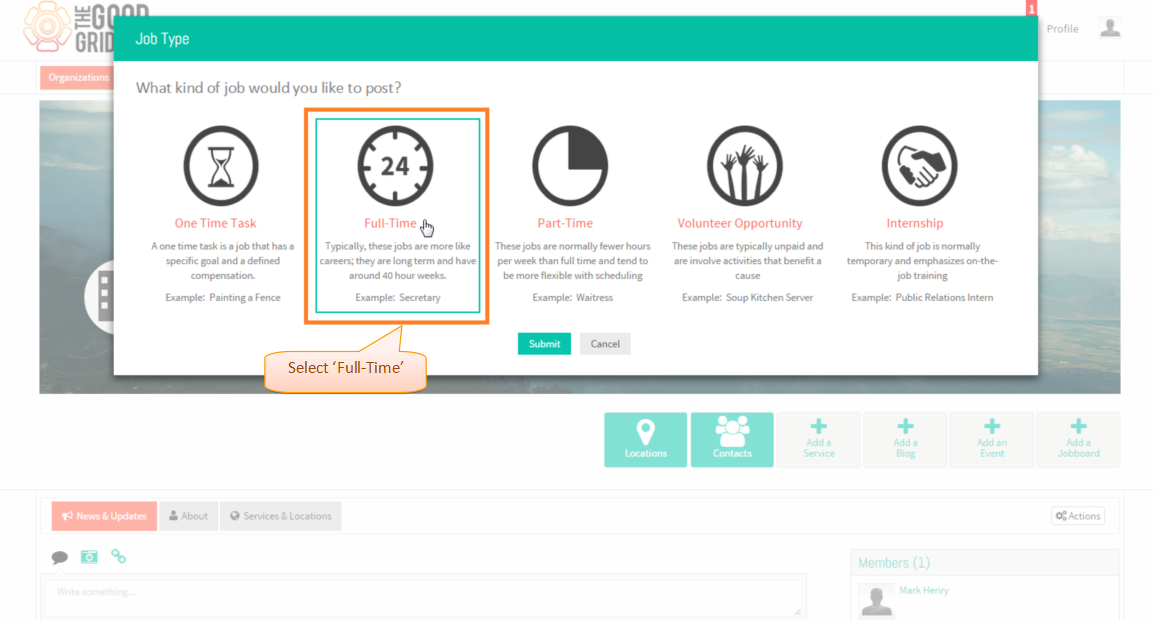Click the Write something text field

424,598
